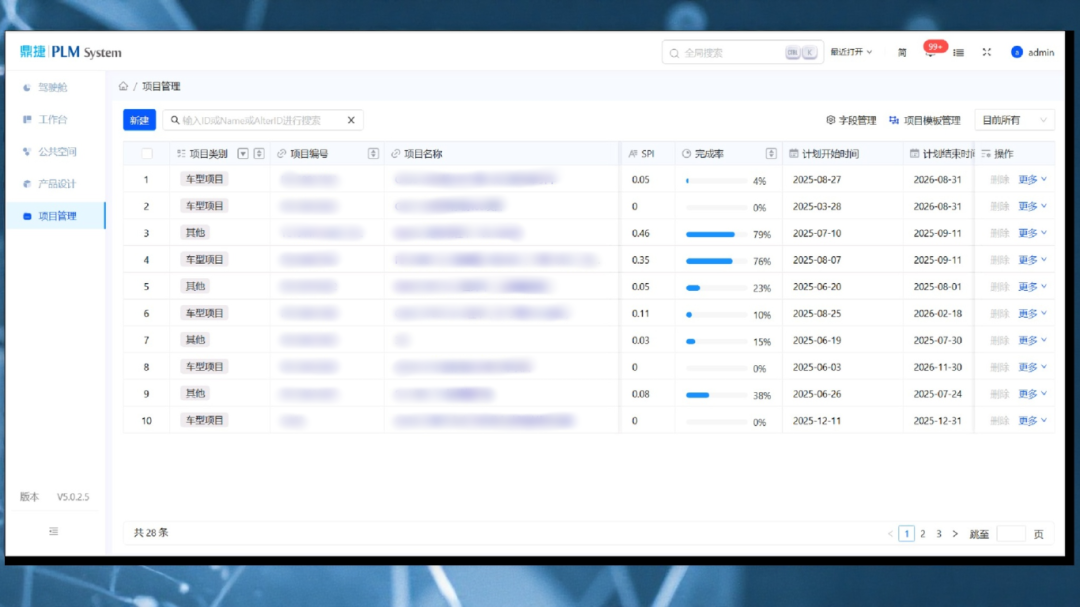The width and height of the screenshot is (1080, 607).
Task: Click the blue 新建 button
Action: point(139,120)
